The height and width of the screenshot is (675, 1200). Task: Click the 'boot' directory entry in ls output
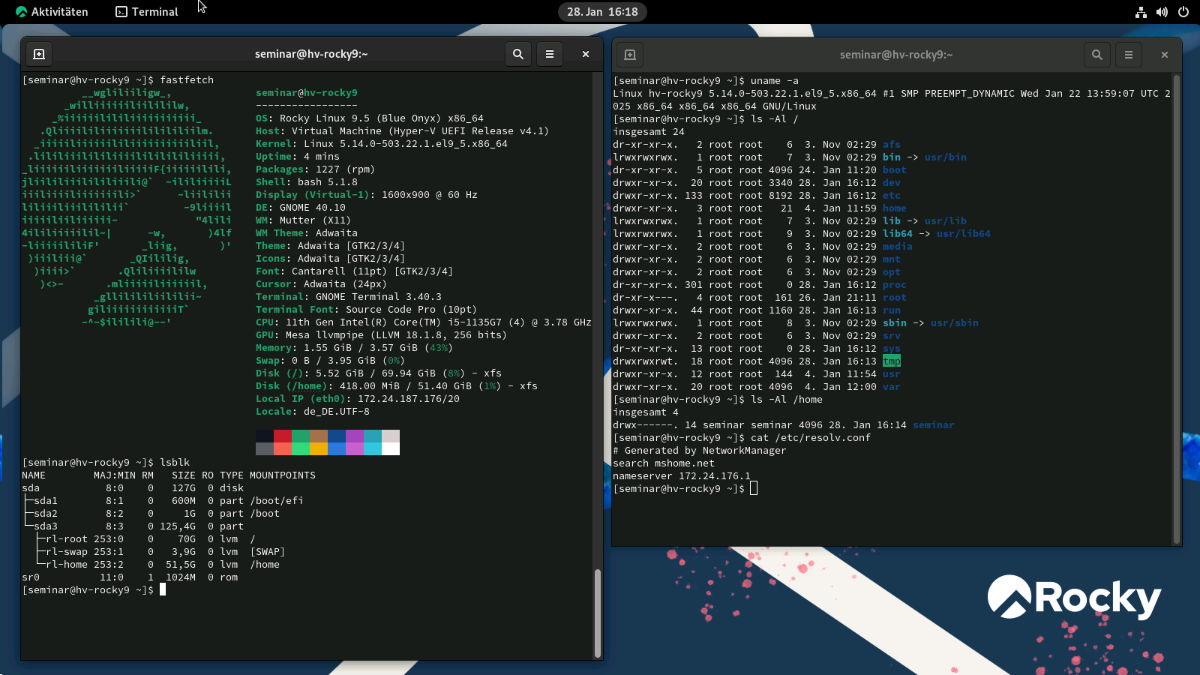point(894,170)
